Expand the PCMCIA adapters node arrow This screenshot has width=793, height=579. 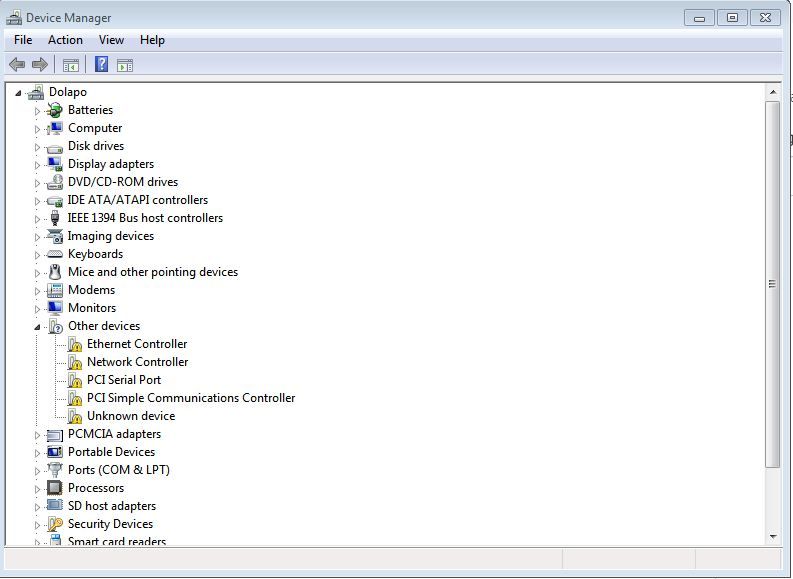[x=37, y=435]
